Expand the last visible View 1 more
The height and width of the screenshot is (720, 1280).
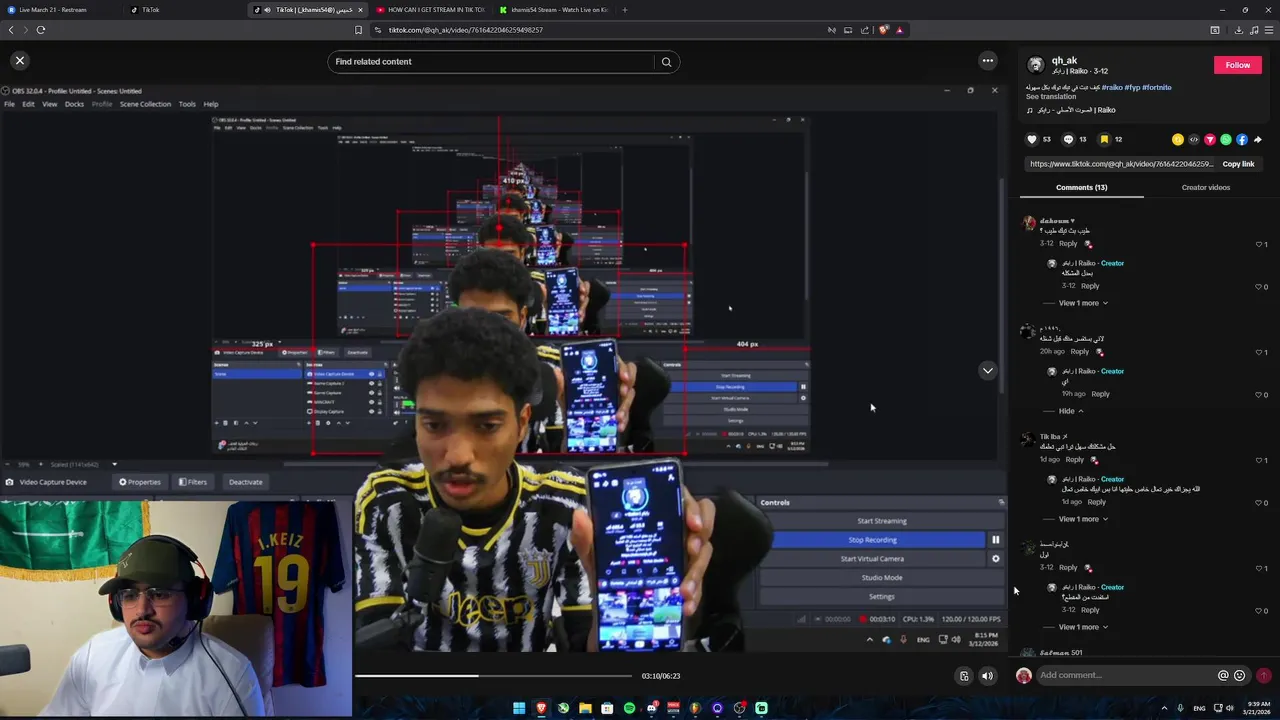(x=1083, y=627)
